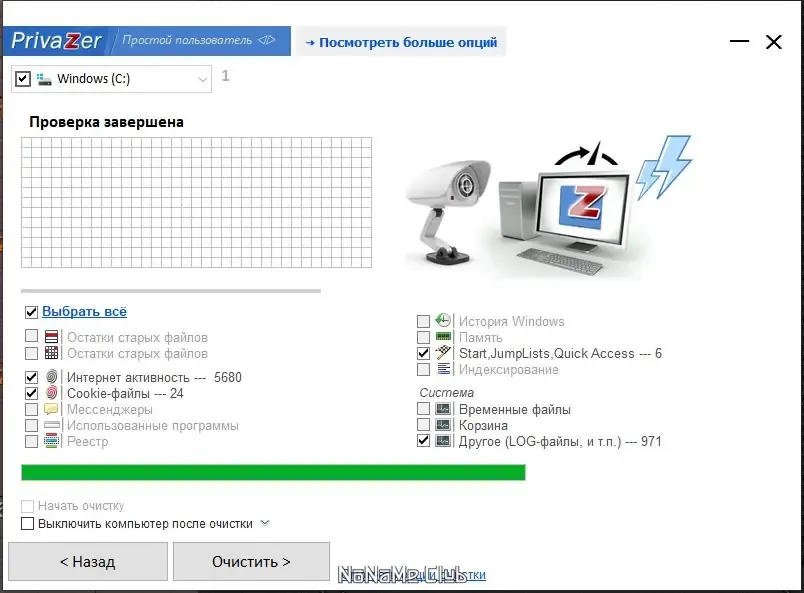
Task: Click the Использованные программы icon
Action: (52, 425)
